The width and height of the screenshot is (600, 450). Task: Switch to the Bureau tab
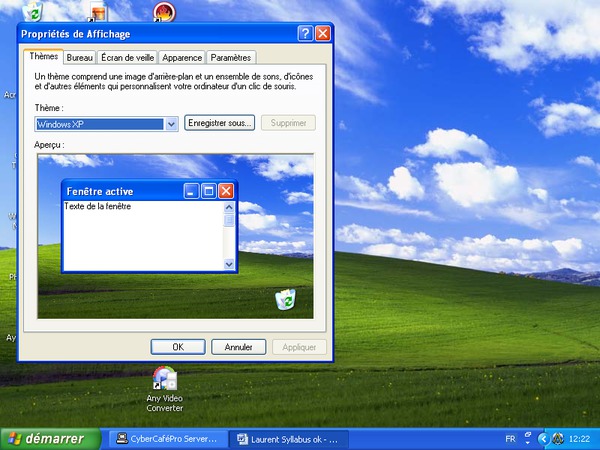click(79, 58)
